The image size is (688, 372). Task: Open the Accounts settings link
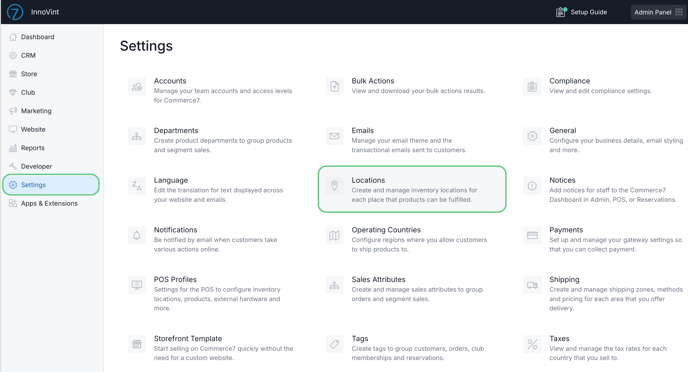[170, 81]
